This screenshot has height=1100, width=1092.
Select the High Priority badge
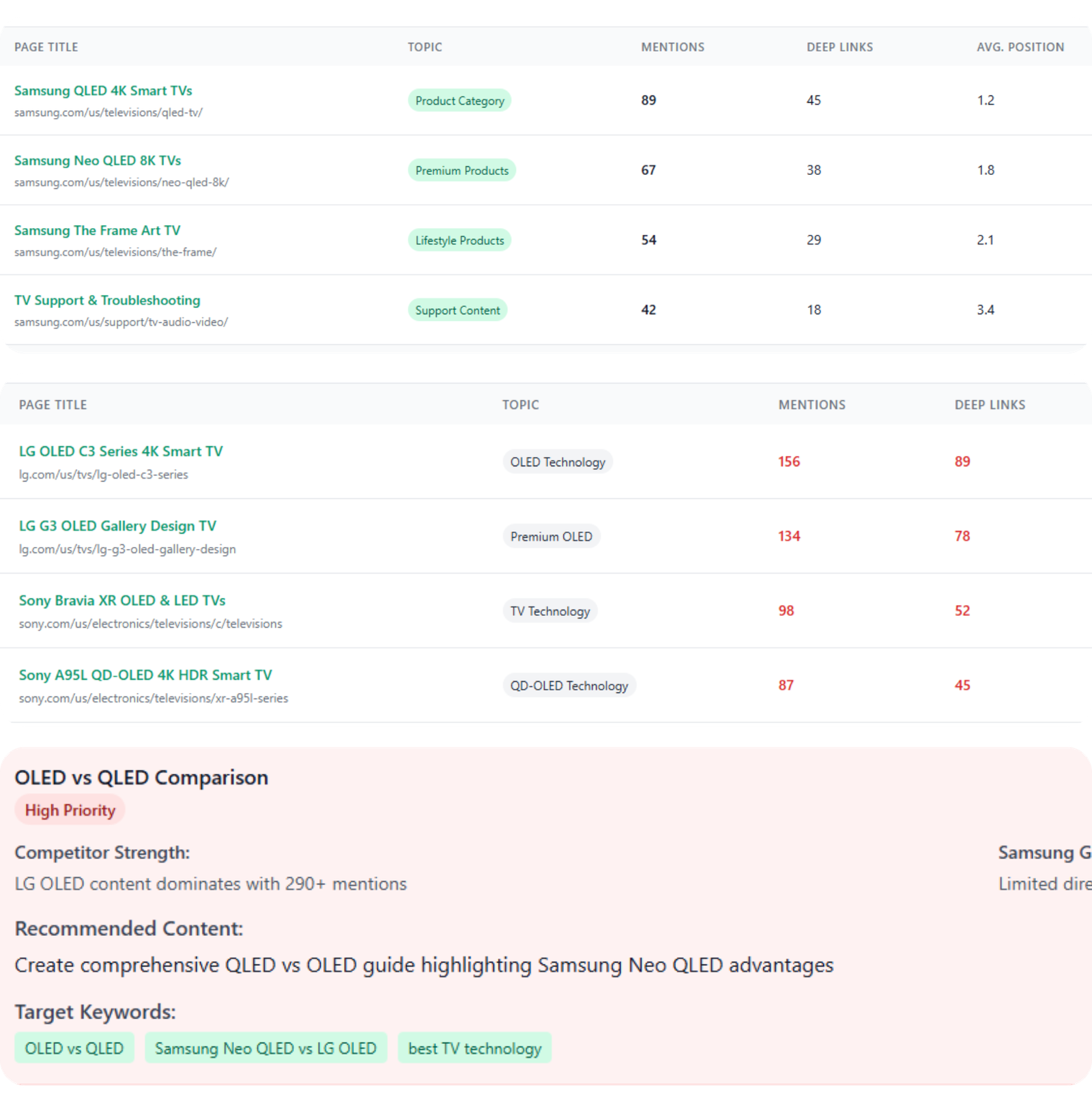click(x=70, y=810)
